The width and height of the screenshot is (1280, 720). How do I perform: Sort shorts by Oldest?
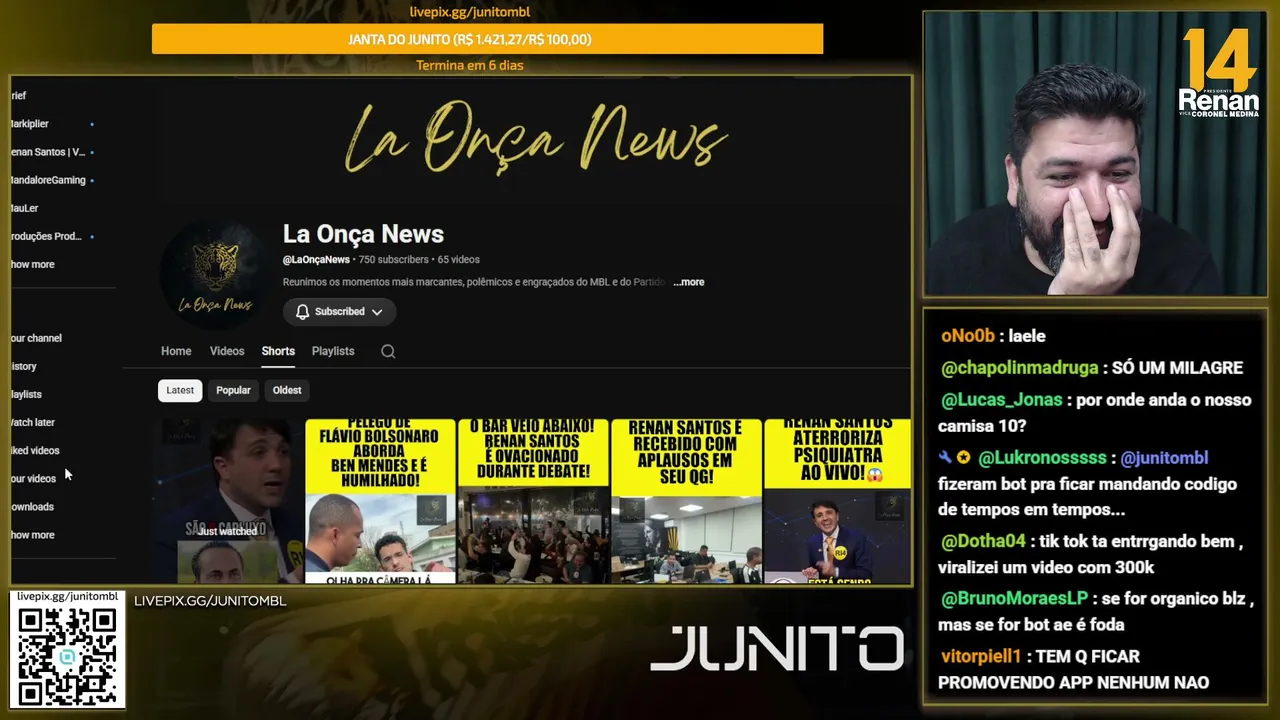[287, 390]
